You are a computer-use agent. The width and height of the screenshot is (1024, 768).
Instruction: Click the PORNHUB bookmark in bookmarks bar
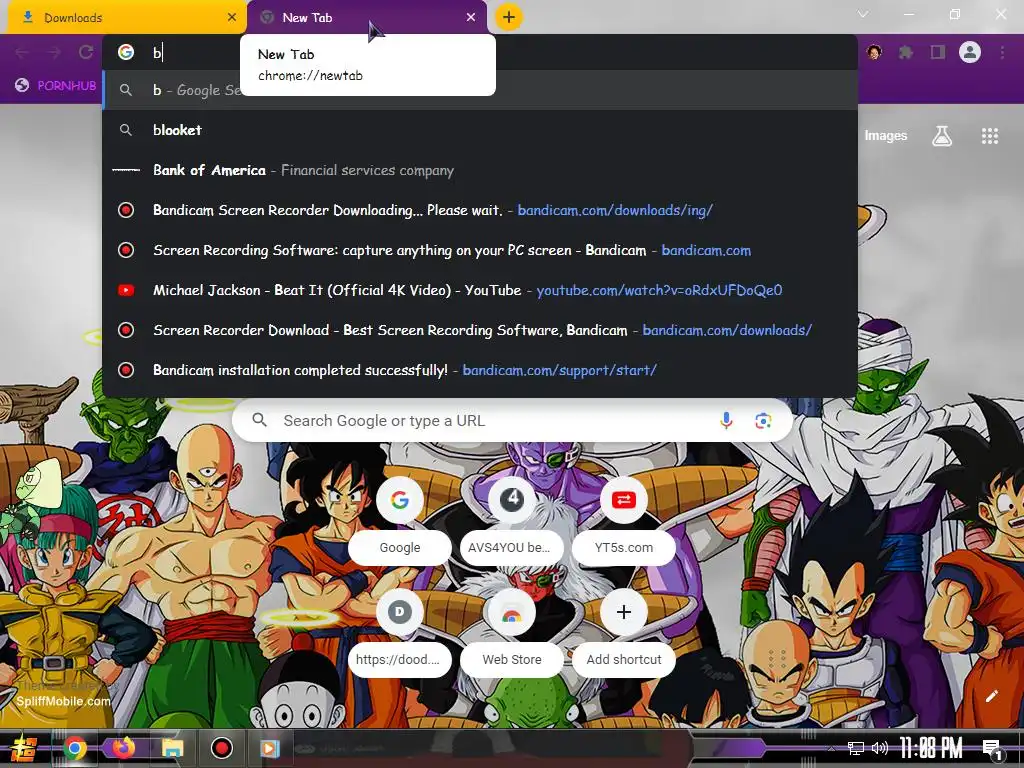56,86
